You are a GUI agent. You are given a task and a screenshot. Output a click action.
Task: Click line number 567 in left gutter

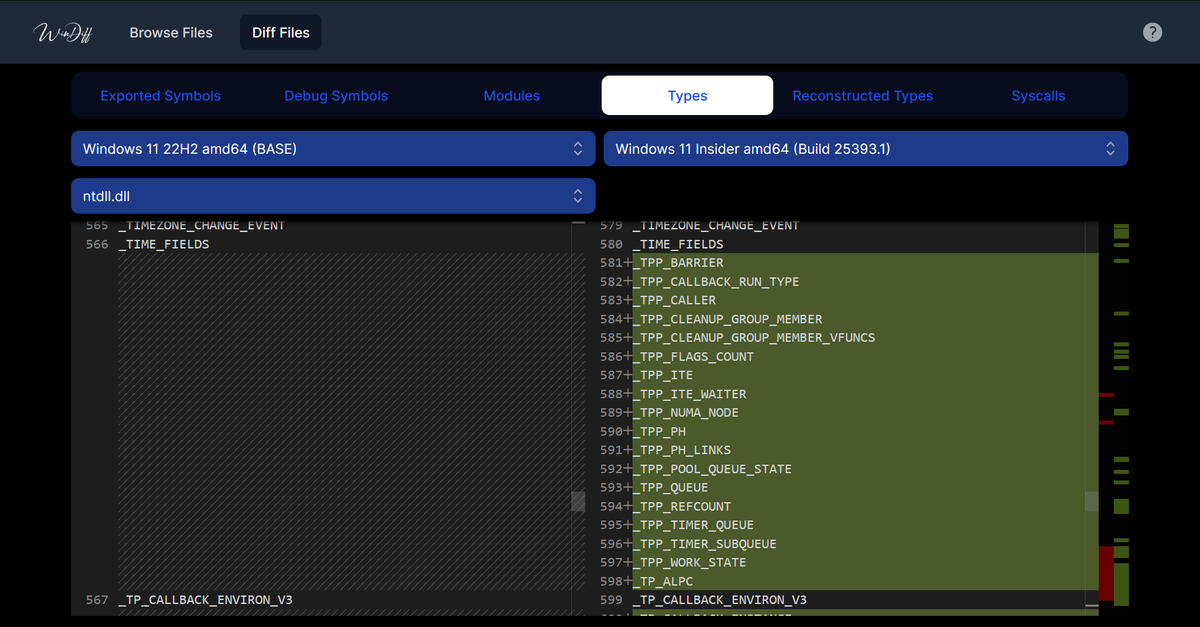[97, 600]
